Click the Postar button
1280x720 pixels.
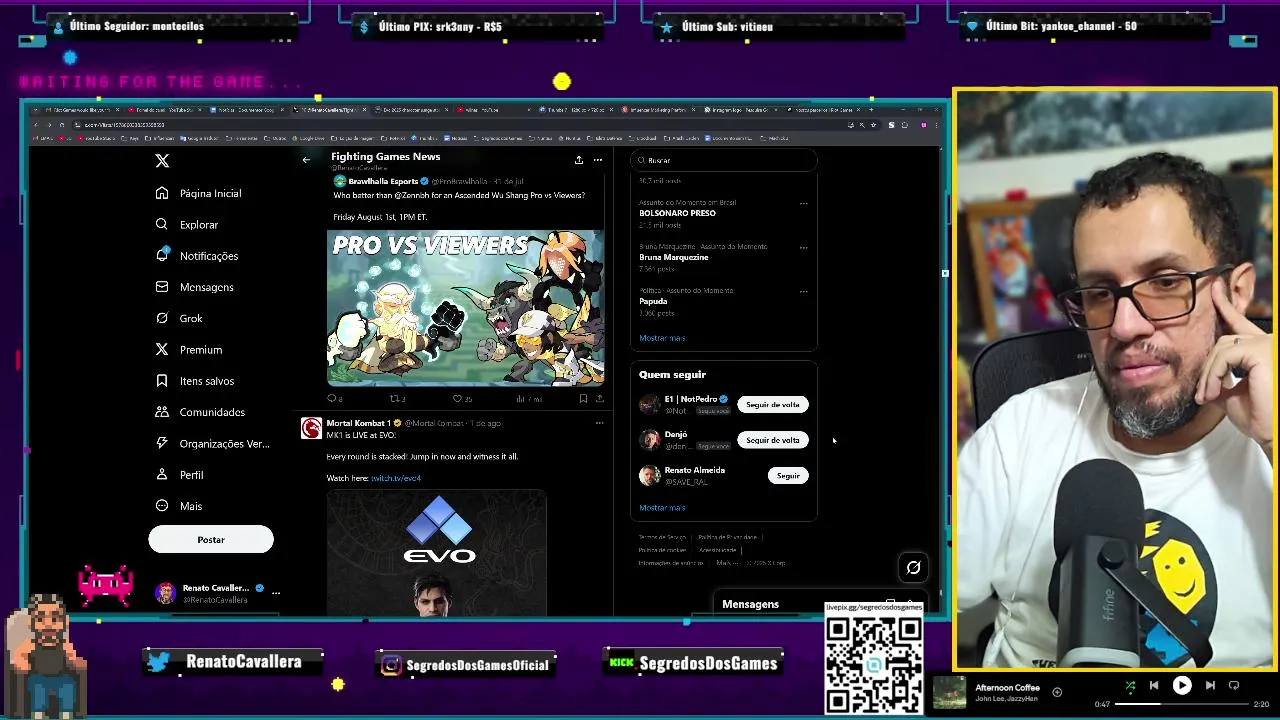[x=211, y=540]
